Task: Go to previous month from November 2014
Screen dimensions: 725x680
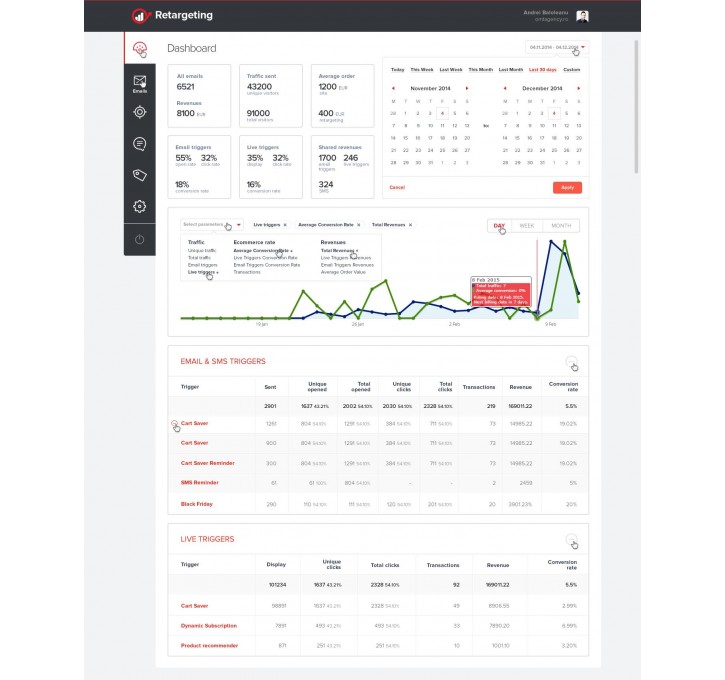Action: pos(393,88)
